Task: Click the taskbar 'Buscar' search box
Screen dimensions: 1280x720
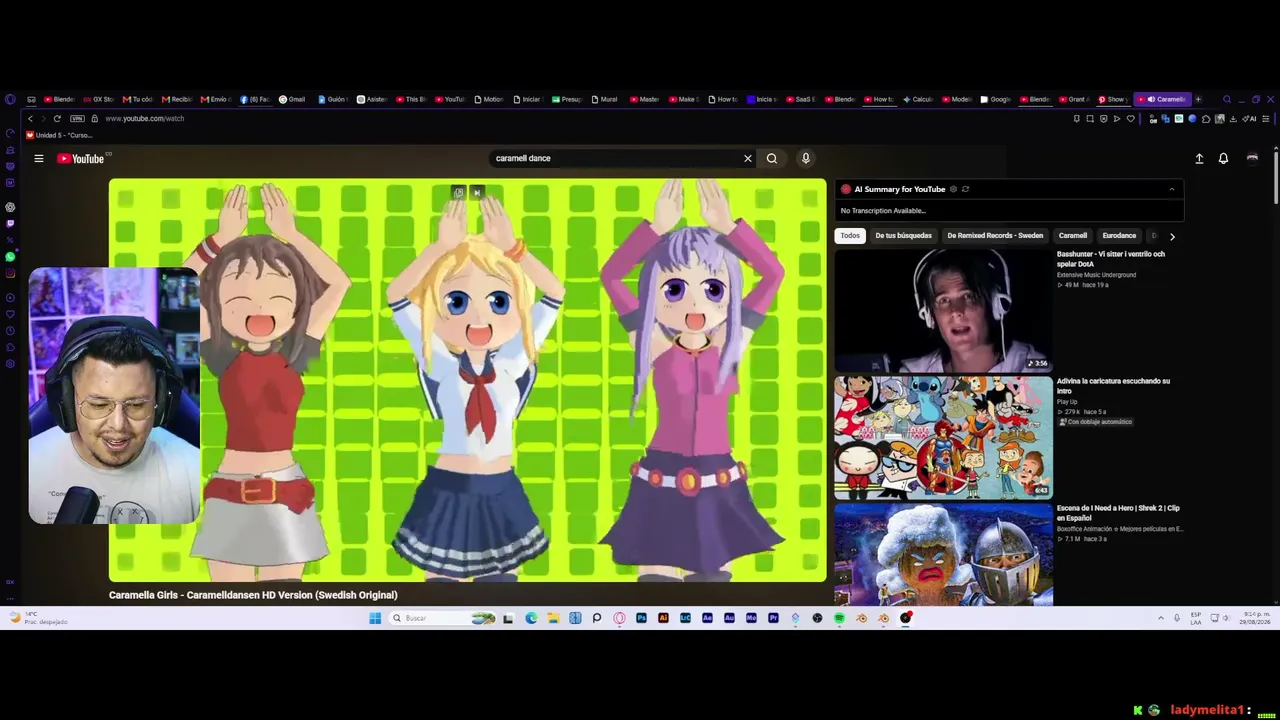Action: pyautogui.click(x=444, y=618)
